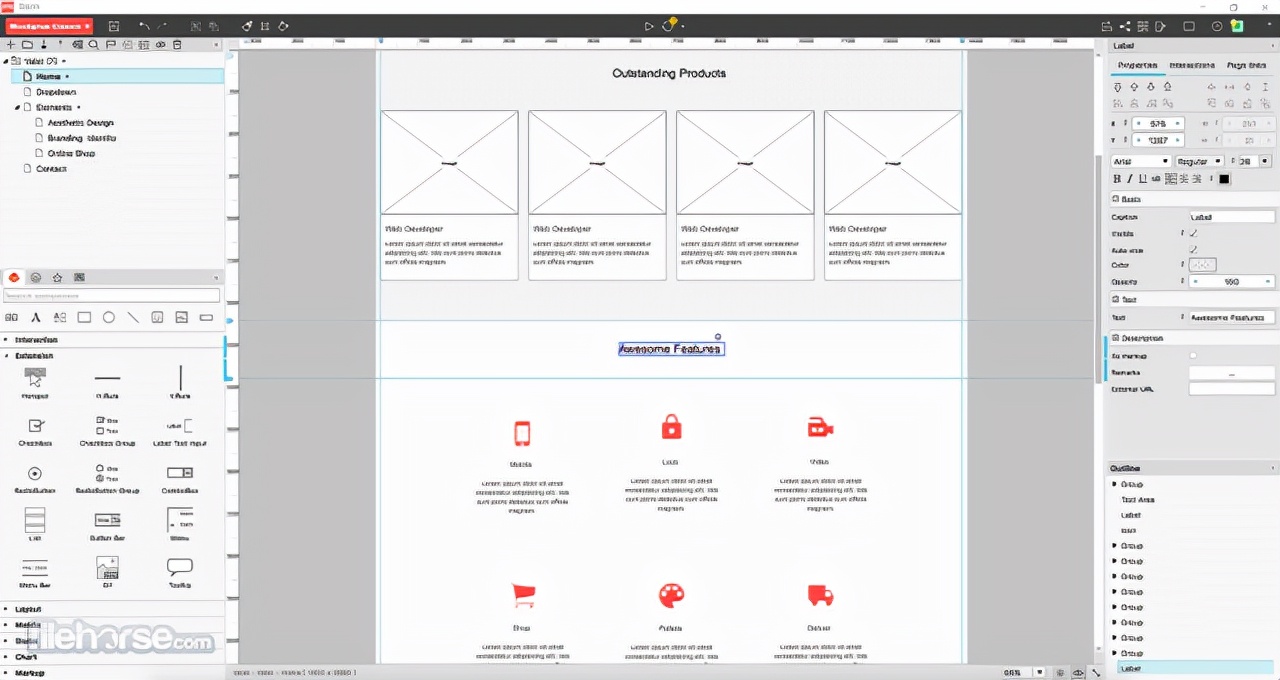The image size is (1280, 680).
Task: Pick the ComboBox component
Action: 180,479
